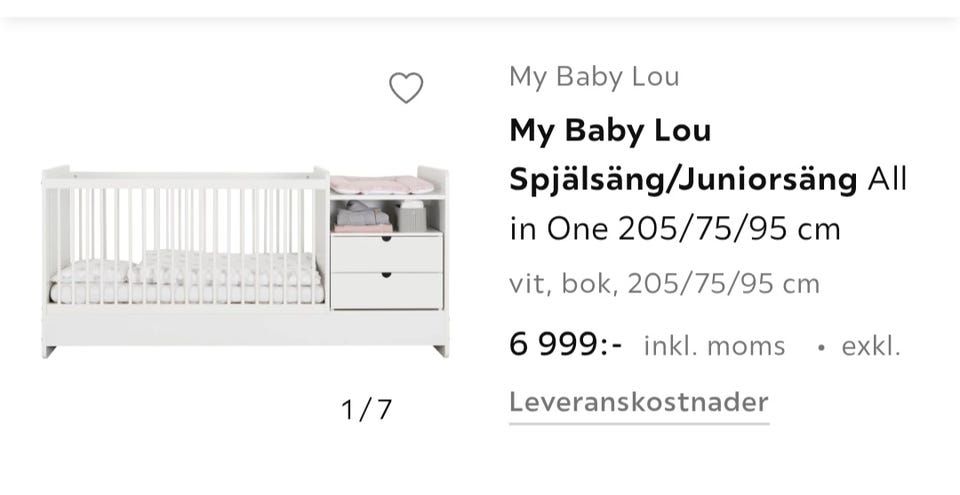Tap the heart favorite icon
The image size is (960, 495).
coord(406,88)
